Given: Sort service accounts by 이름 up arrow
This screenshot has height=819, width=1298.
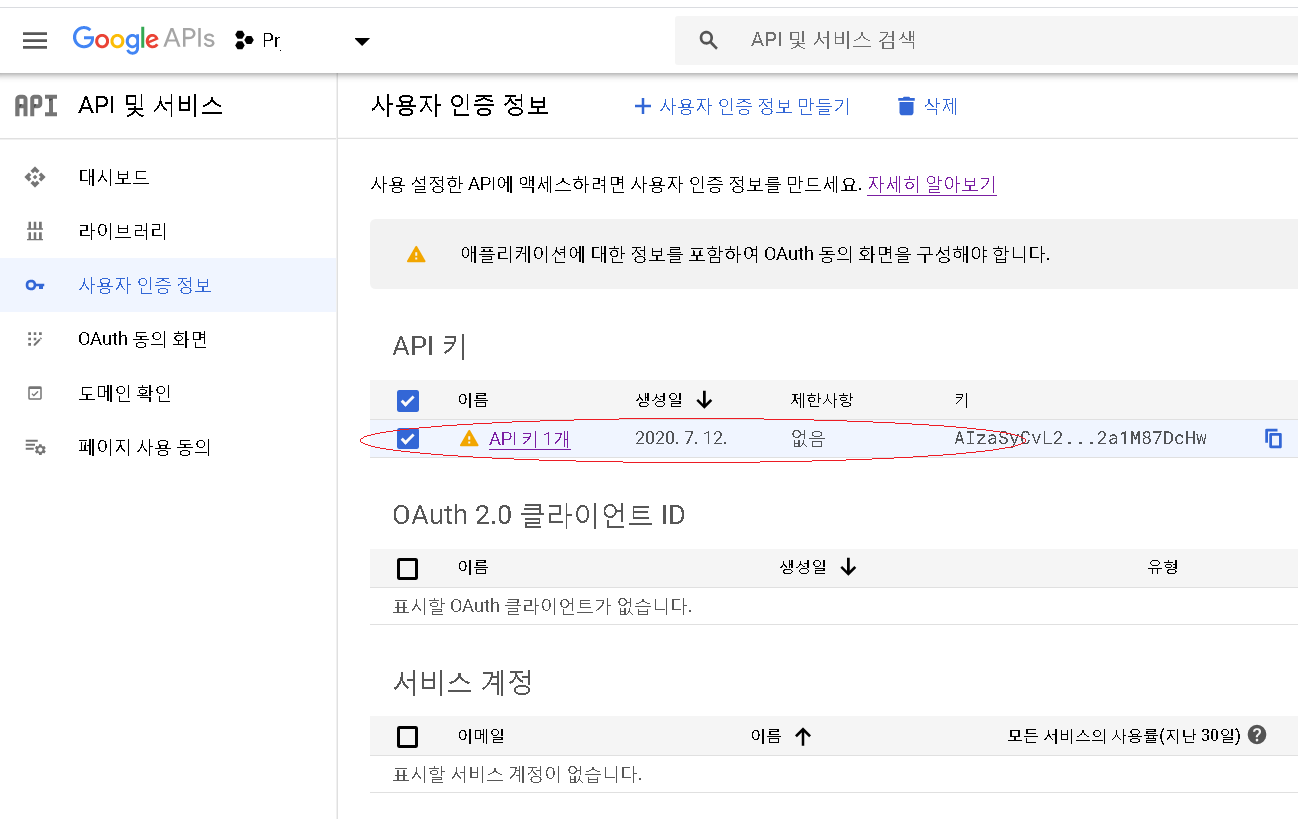Looking at the screenshot, I should coord(802,736).
